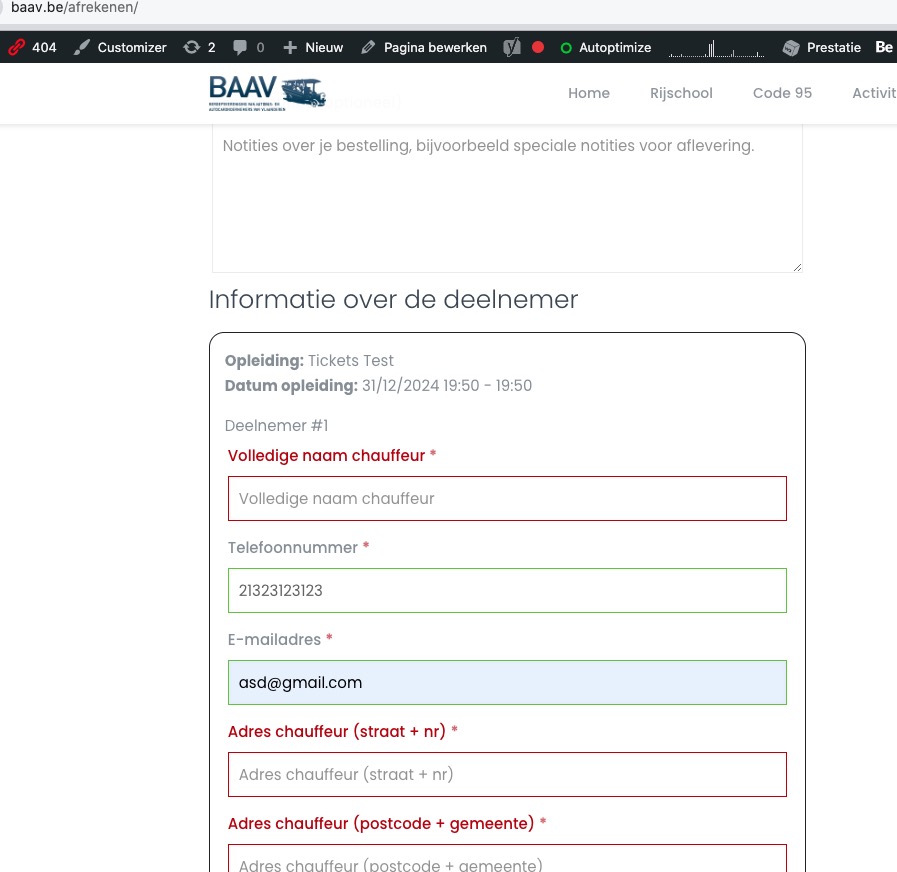Click the performance graph in admin bar
Viewport: 897px width, 872px height.
[716, 49]
